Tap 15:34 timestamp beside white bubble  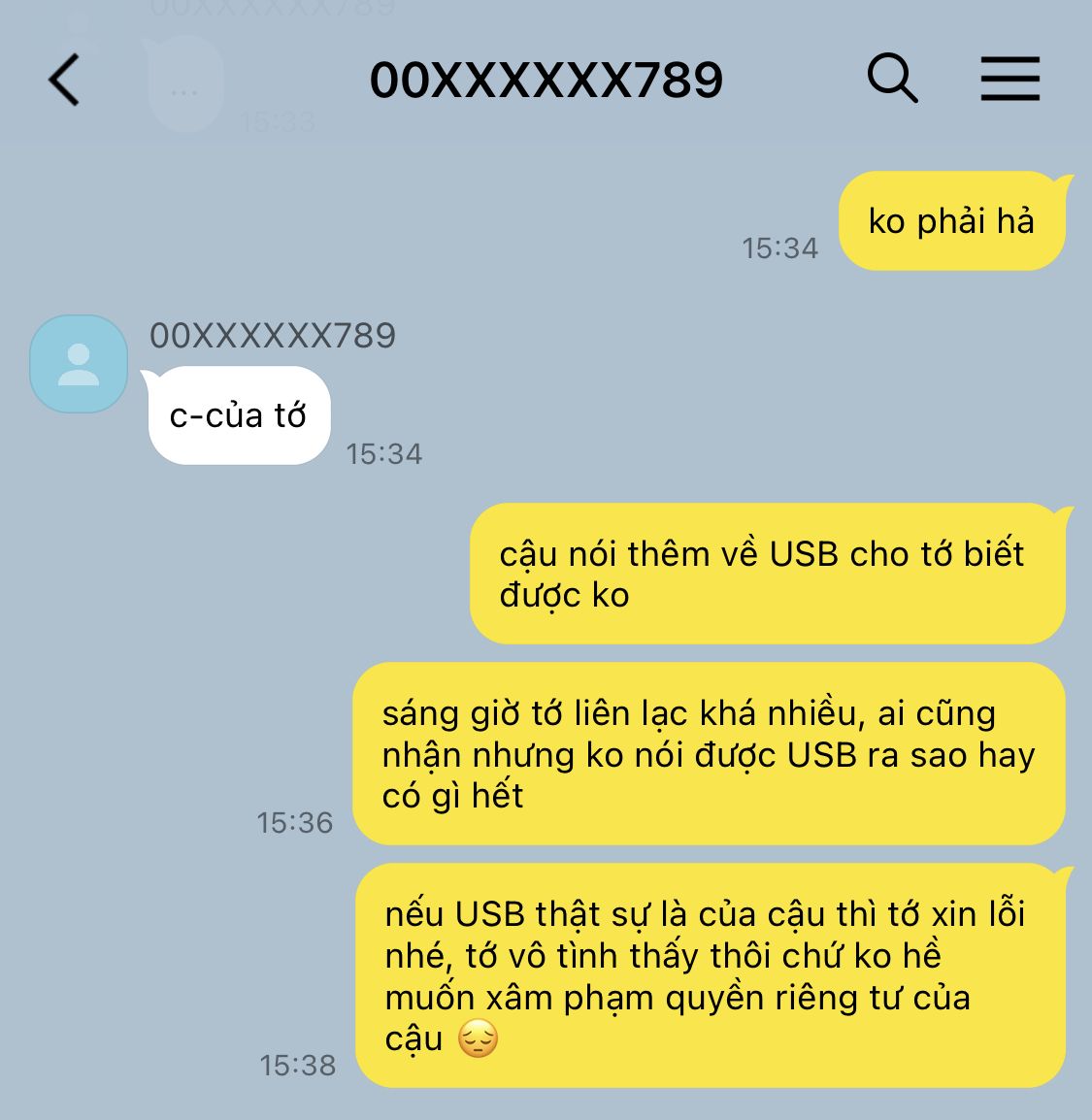click(384, 454)
